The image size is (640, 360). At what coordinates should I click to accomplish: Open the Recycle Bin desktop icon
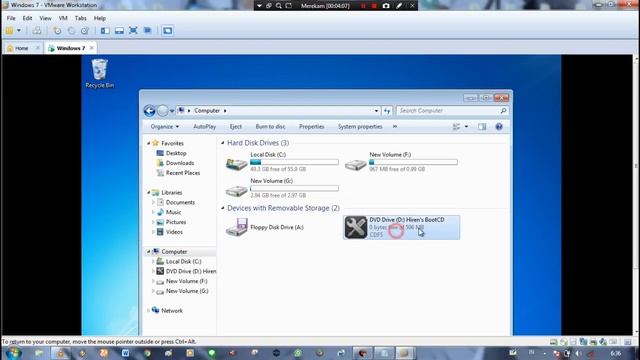point(99,73)
